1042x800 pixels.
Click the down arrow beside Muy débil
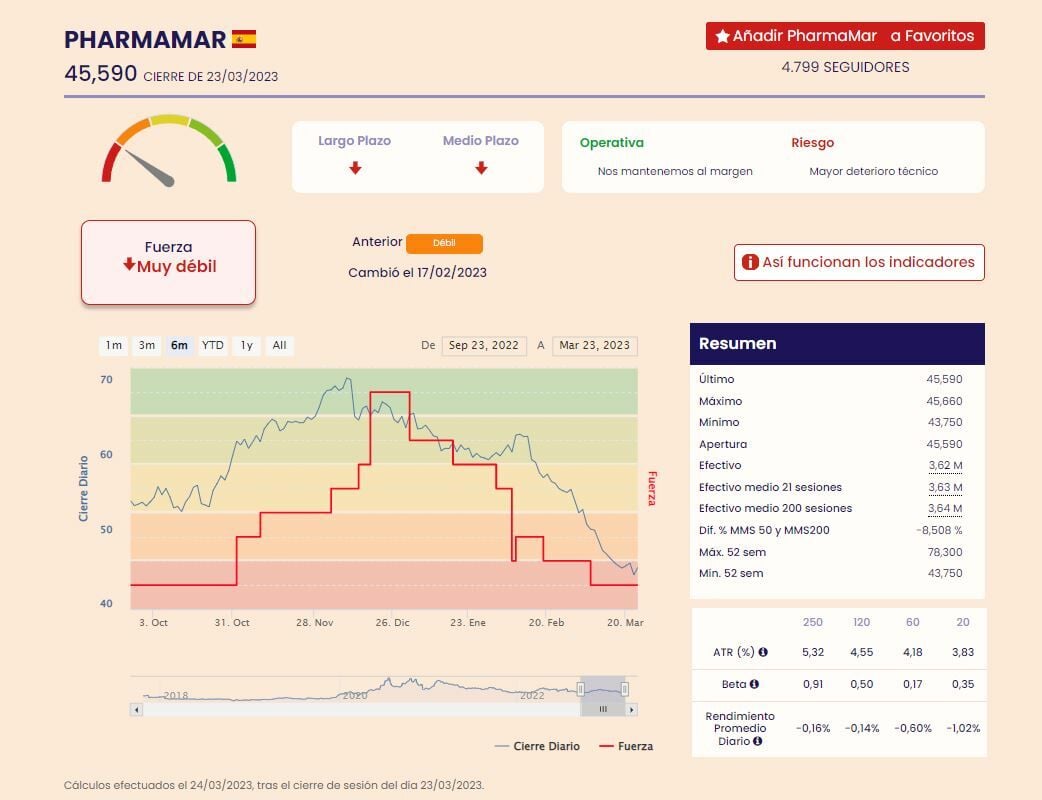129,265
